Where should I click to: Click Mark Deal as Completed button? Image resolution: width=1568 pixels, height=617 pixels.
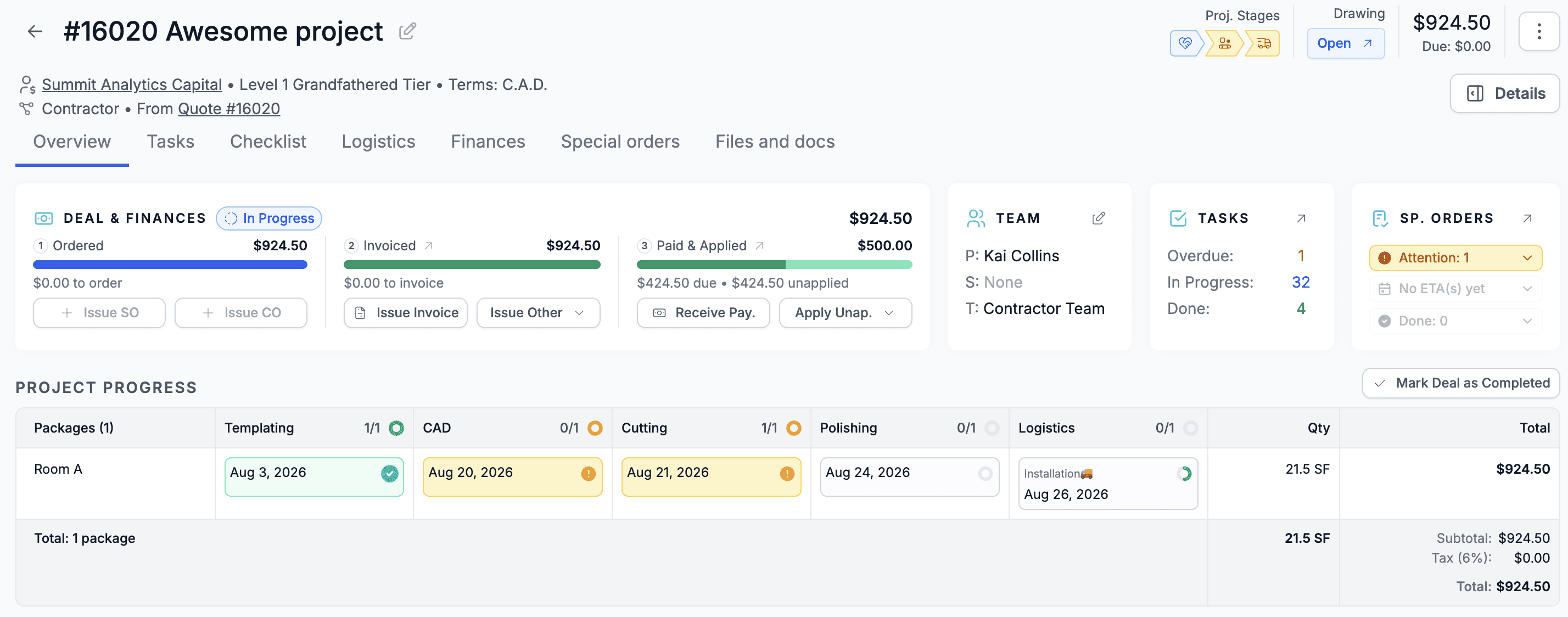pos(1461,383)
